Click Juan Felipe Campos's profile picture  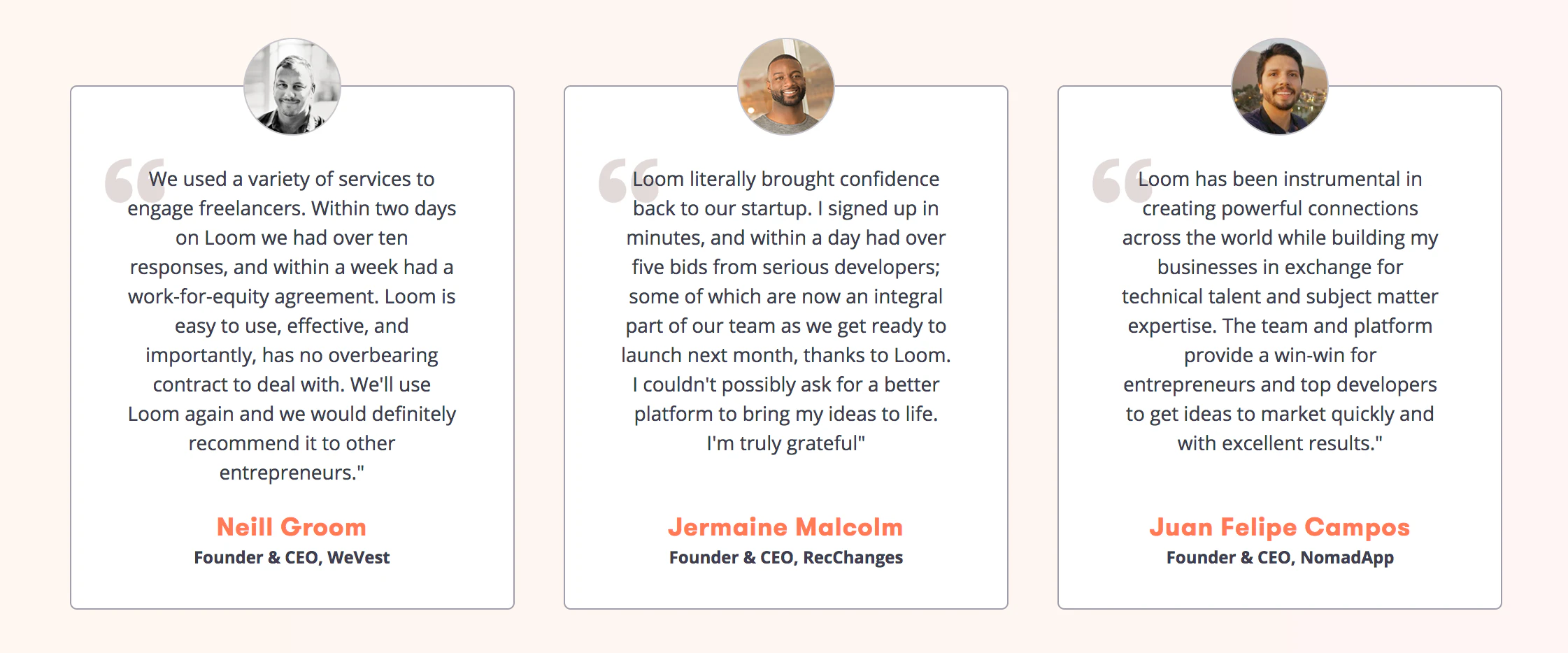(x=1280, y=87)
